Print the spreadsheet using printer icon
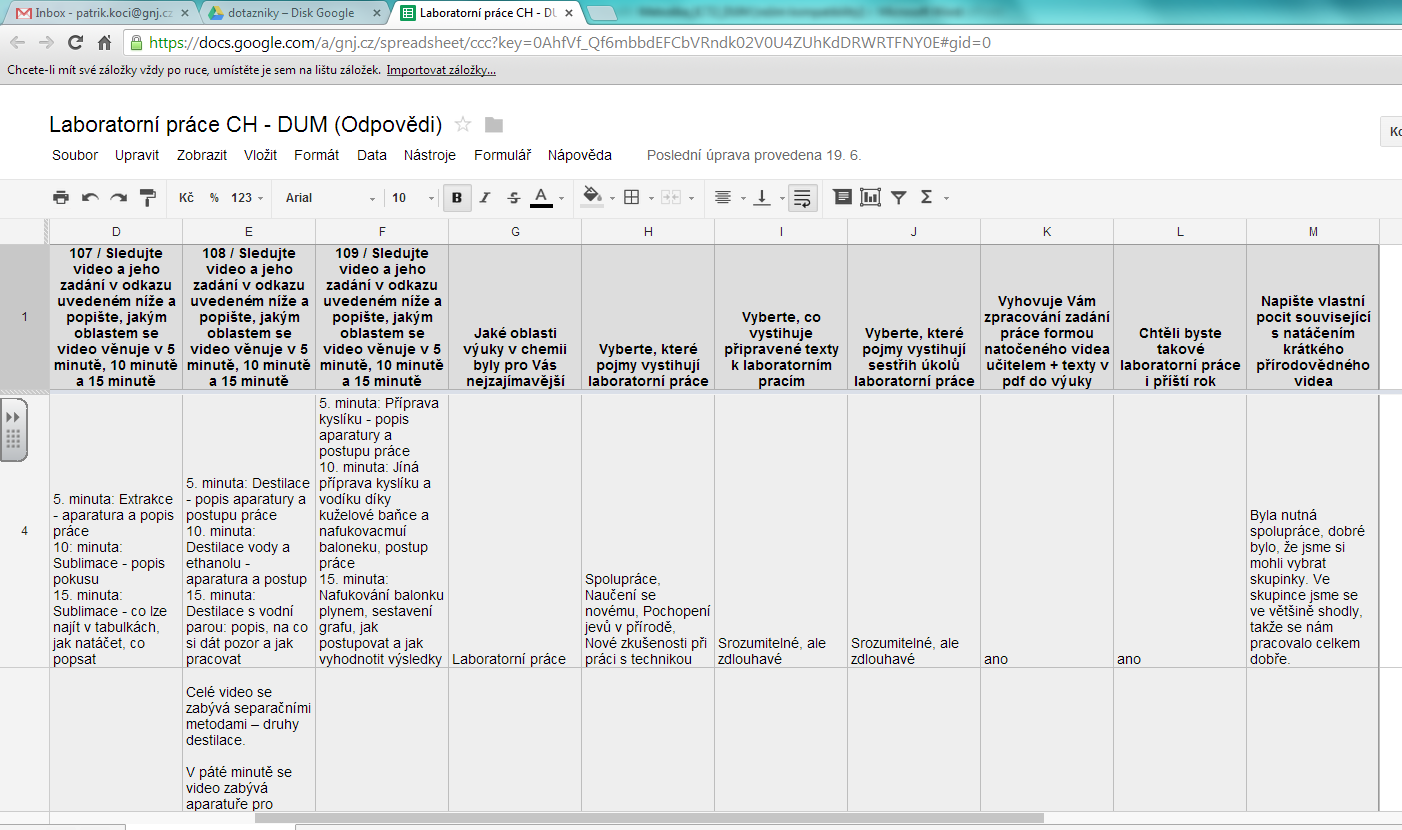 pyautogui.click(x=61, y=198)
